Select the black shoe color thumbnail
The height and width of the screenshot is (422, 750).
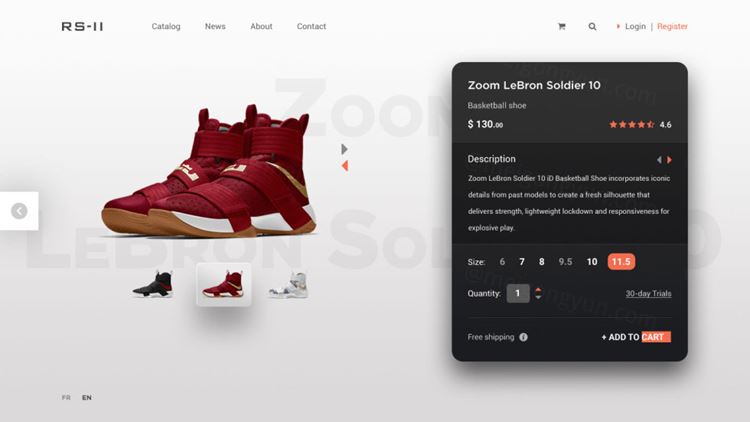(x=153, y=284)
